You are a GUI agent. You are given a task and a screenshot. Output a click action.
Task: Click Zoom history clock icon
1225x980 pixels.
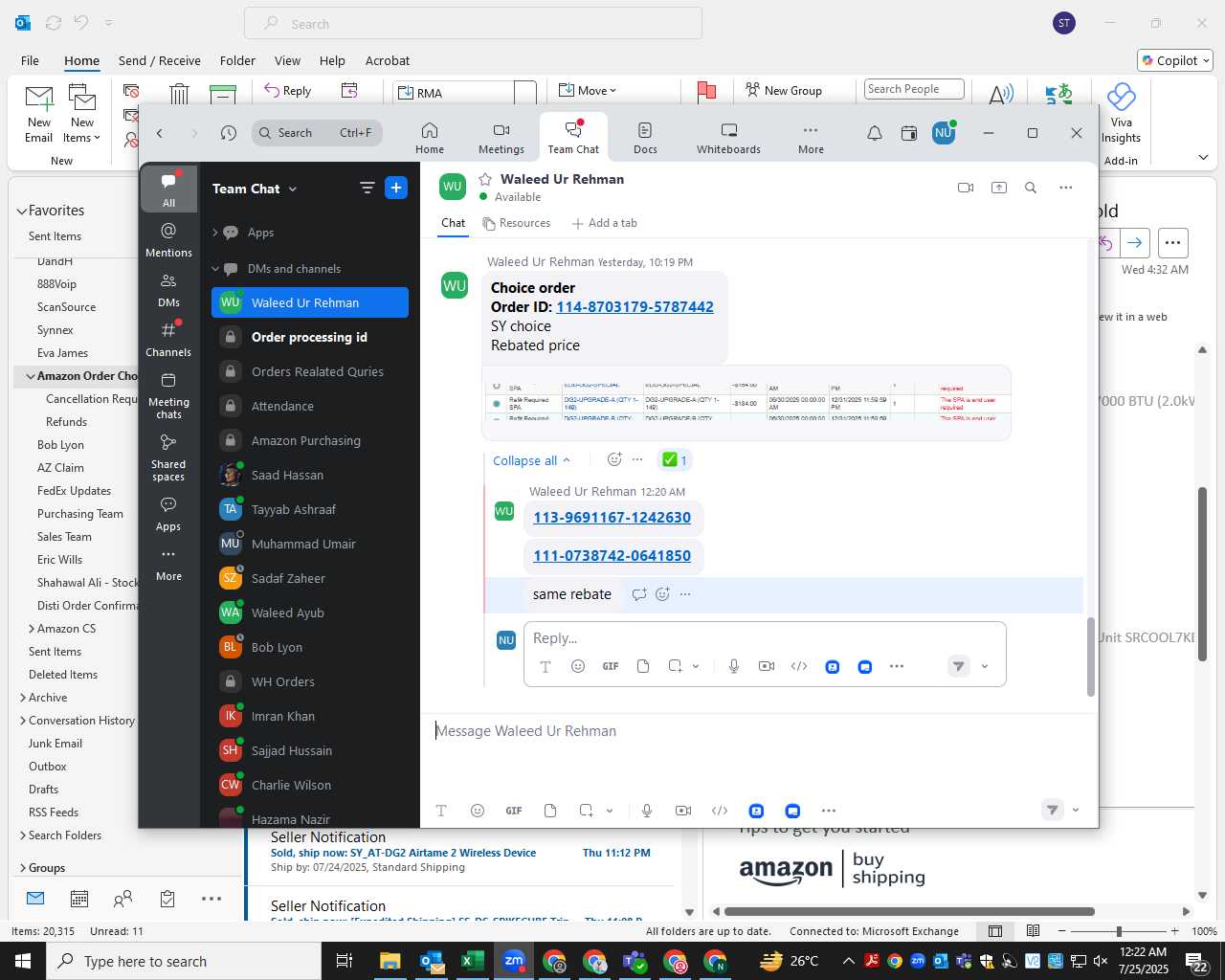coord(228,133)
